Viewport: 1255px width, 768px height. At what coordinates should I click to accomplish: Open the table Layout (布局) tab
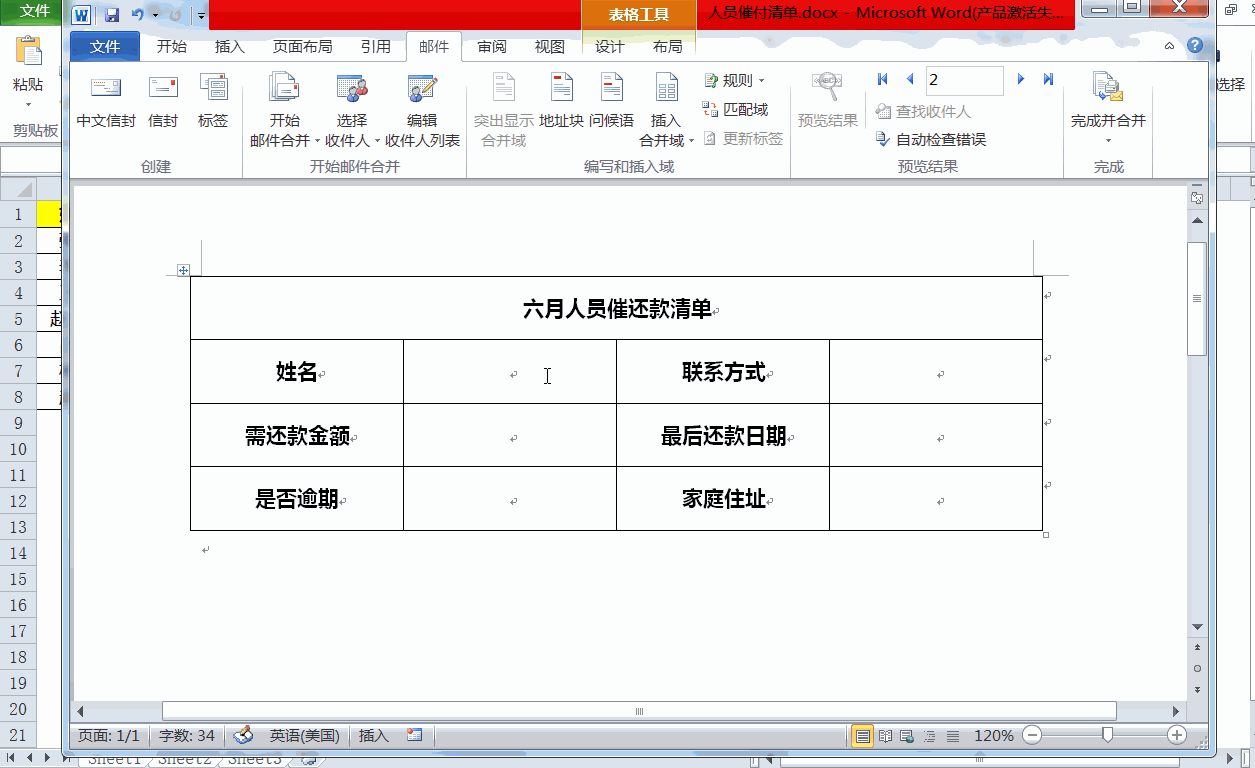click(x=668, y=47)
